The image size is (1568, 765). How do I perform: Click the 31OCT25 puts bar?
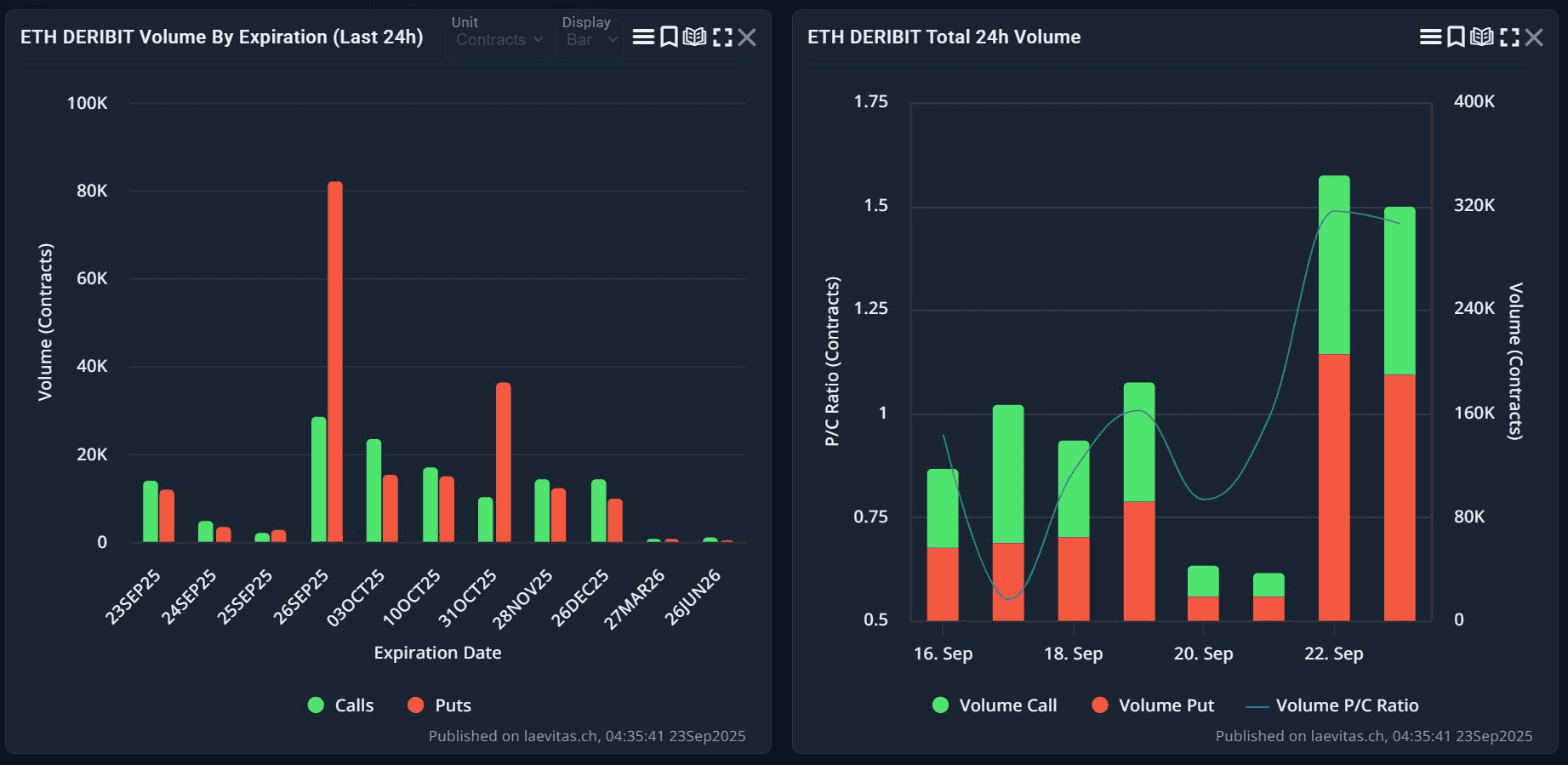coord(504,462)
